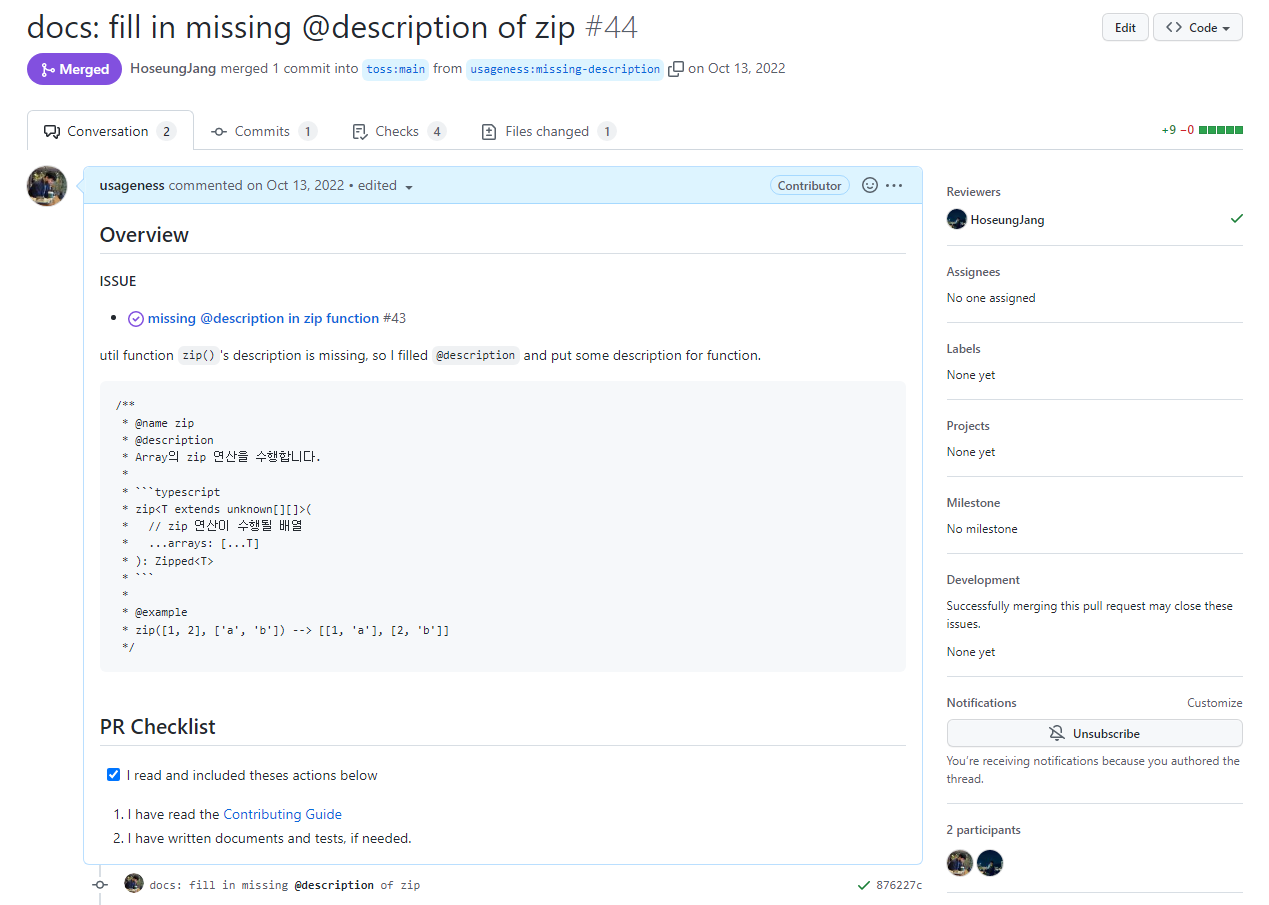Click the Labels sidebar heading
Image resolution: width=1269 pixels, height=905 pixels.
click(964, 349)
